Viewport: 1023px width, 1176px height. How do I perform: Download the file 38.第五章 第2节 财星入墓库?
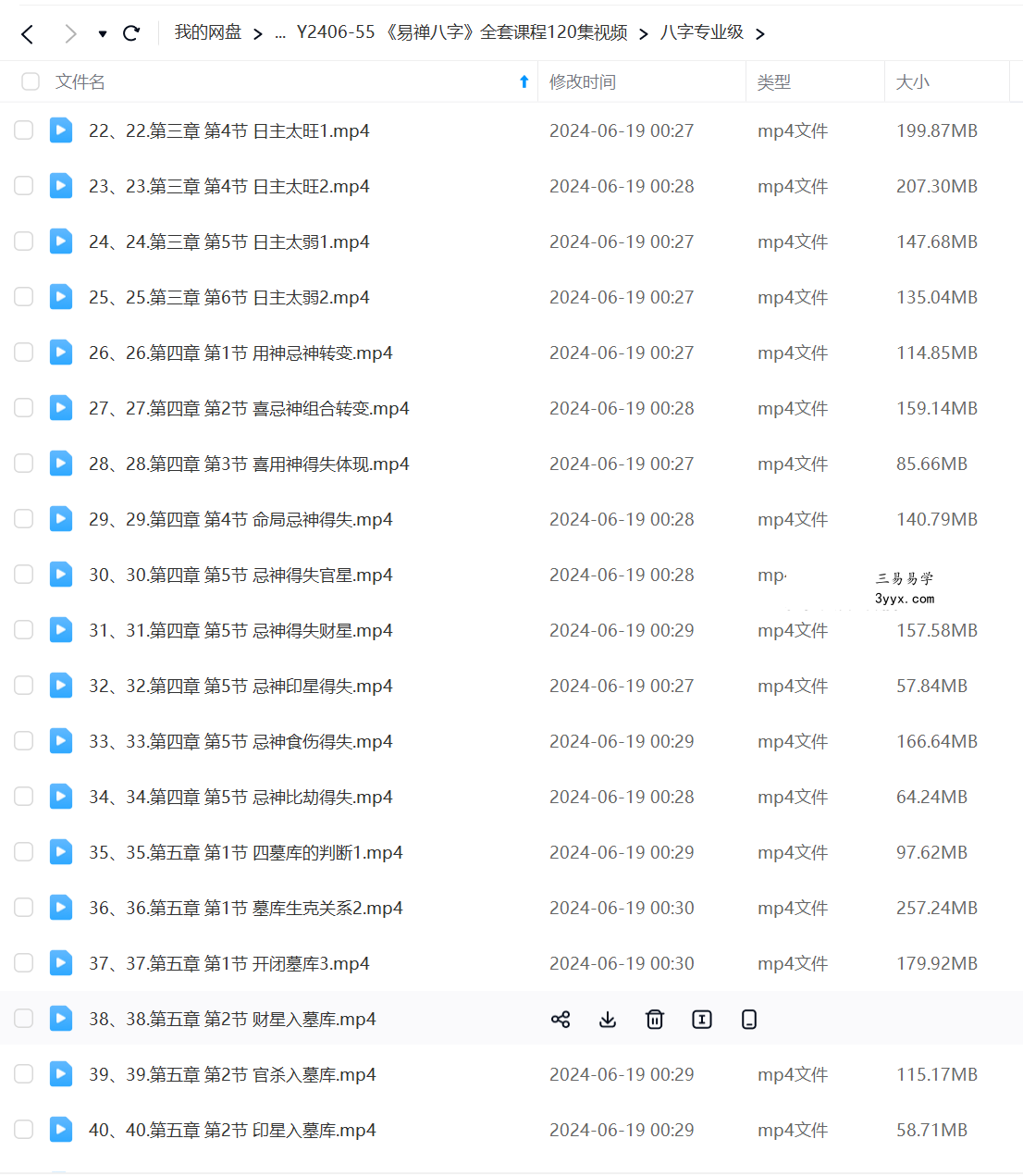point(608,1019)
